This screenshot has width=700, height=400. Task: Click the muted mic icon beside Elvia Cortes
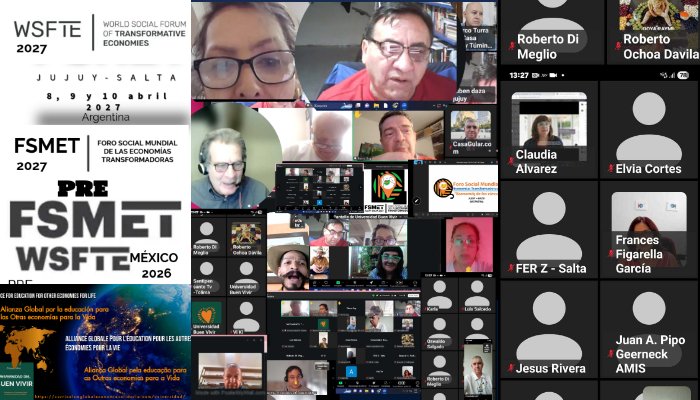[611, 168]
